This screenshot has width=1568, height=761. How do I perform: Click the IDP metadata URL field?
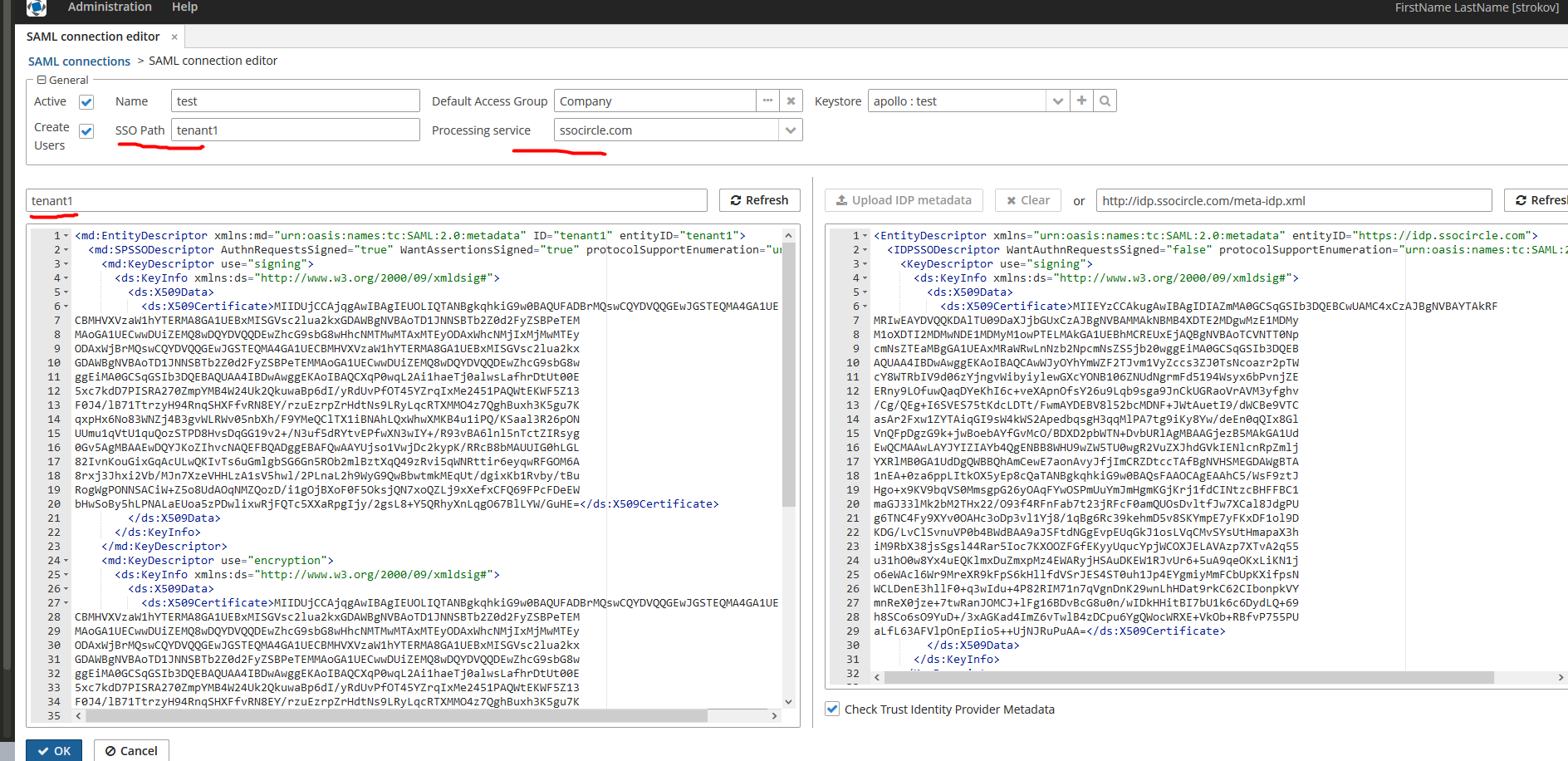pyautogui.click(x=1294, y=200)
